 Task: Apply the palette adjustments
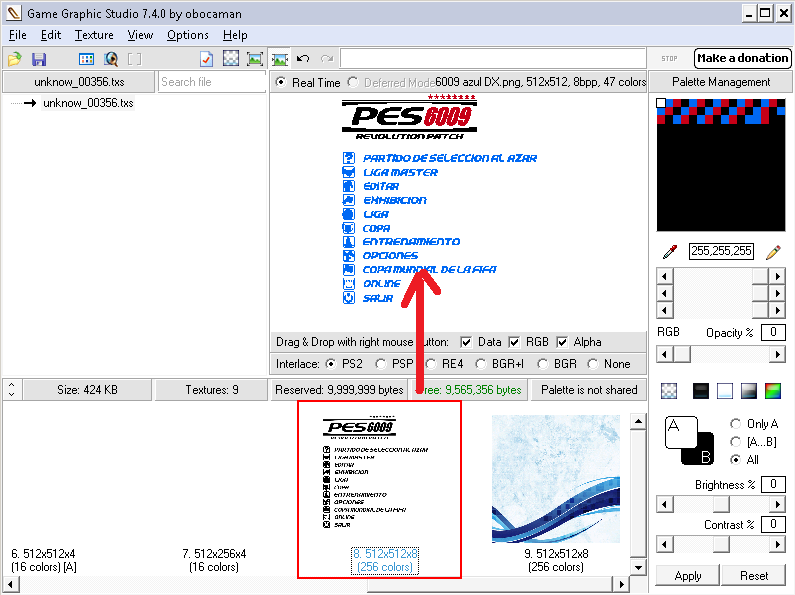pyautogui.click(x=688, y=576)
